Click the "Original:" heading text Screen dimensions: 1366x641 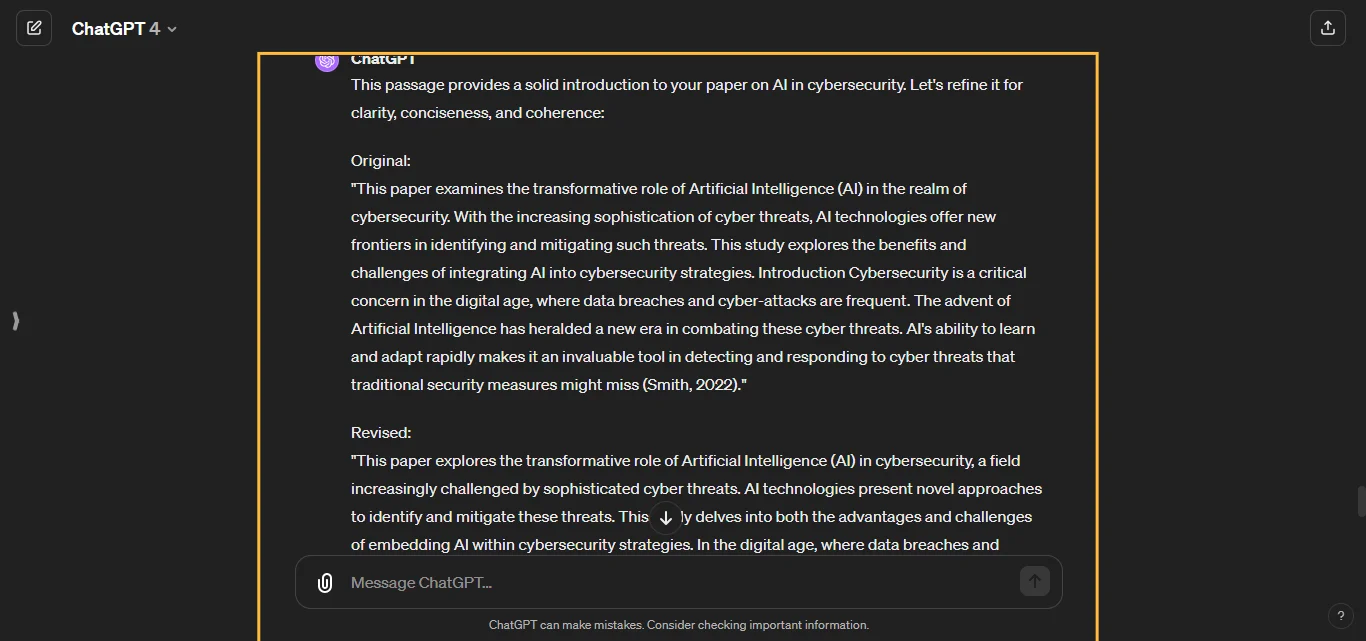[381, 161]
